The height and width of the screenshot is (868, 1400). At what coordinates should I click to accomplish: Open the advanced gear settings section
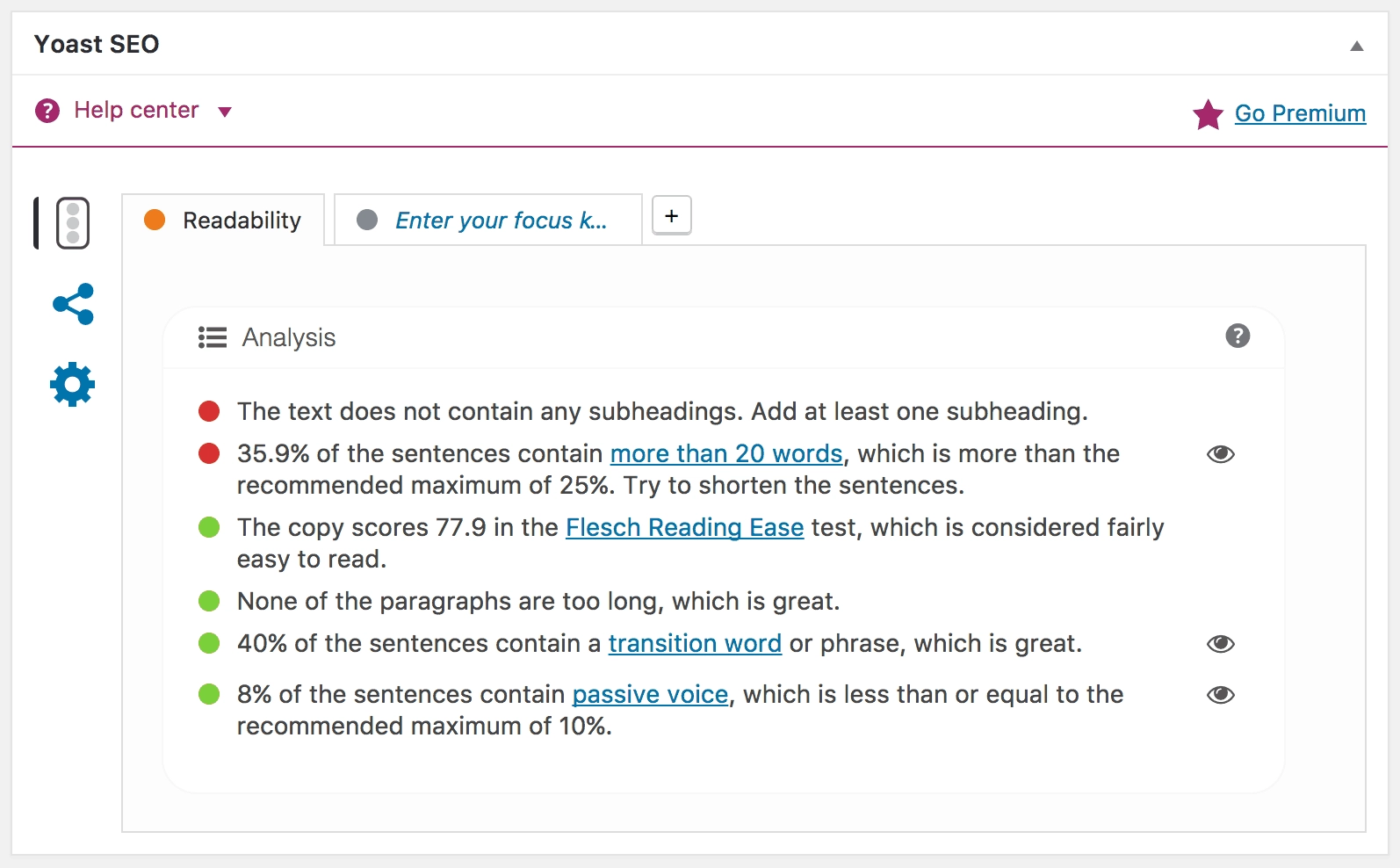point(73,384)
